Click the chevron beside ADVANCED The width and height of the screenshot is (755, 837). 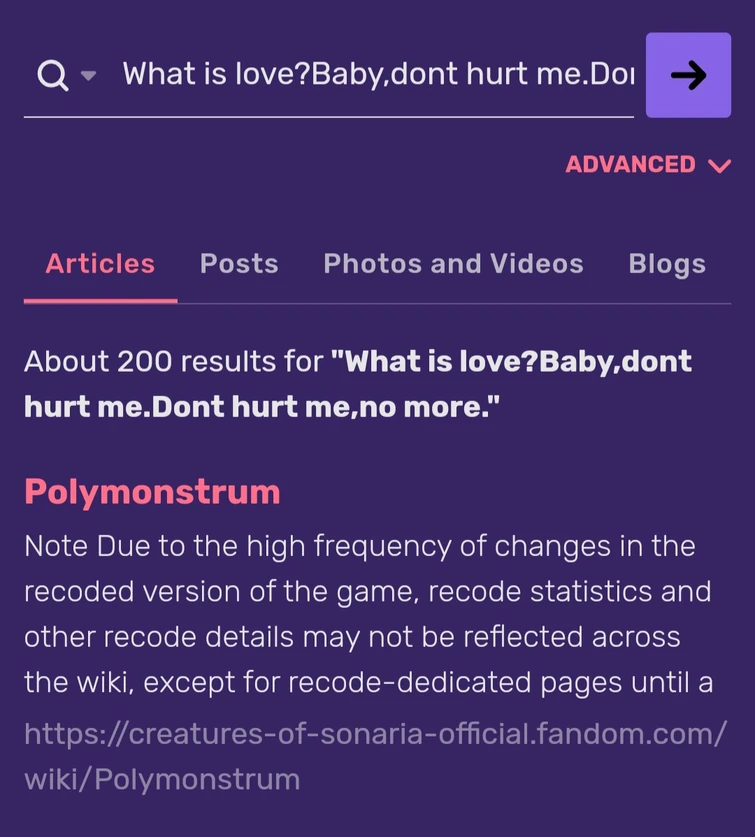[719, 166]
